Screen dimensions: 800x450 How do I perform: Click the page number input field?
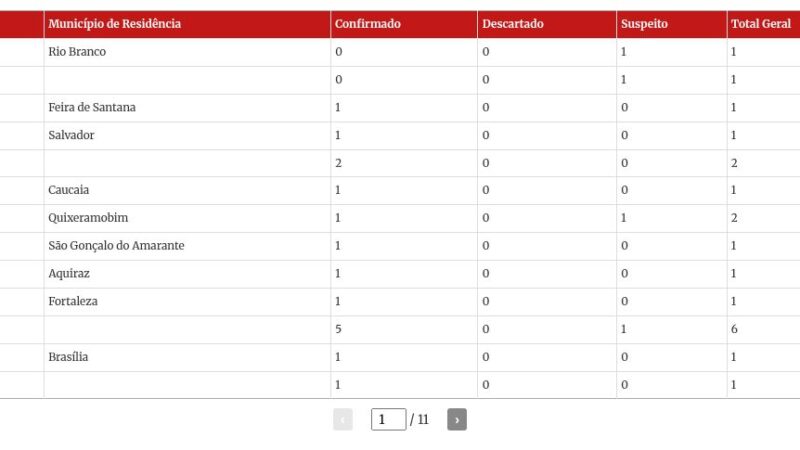[388, 420]
